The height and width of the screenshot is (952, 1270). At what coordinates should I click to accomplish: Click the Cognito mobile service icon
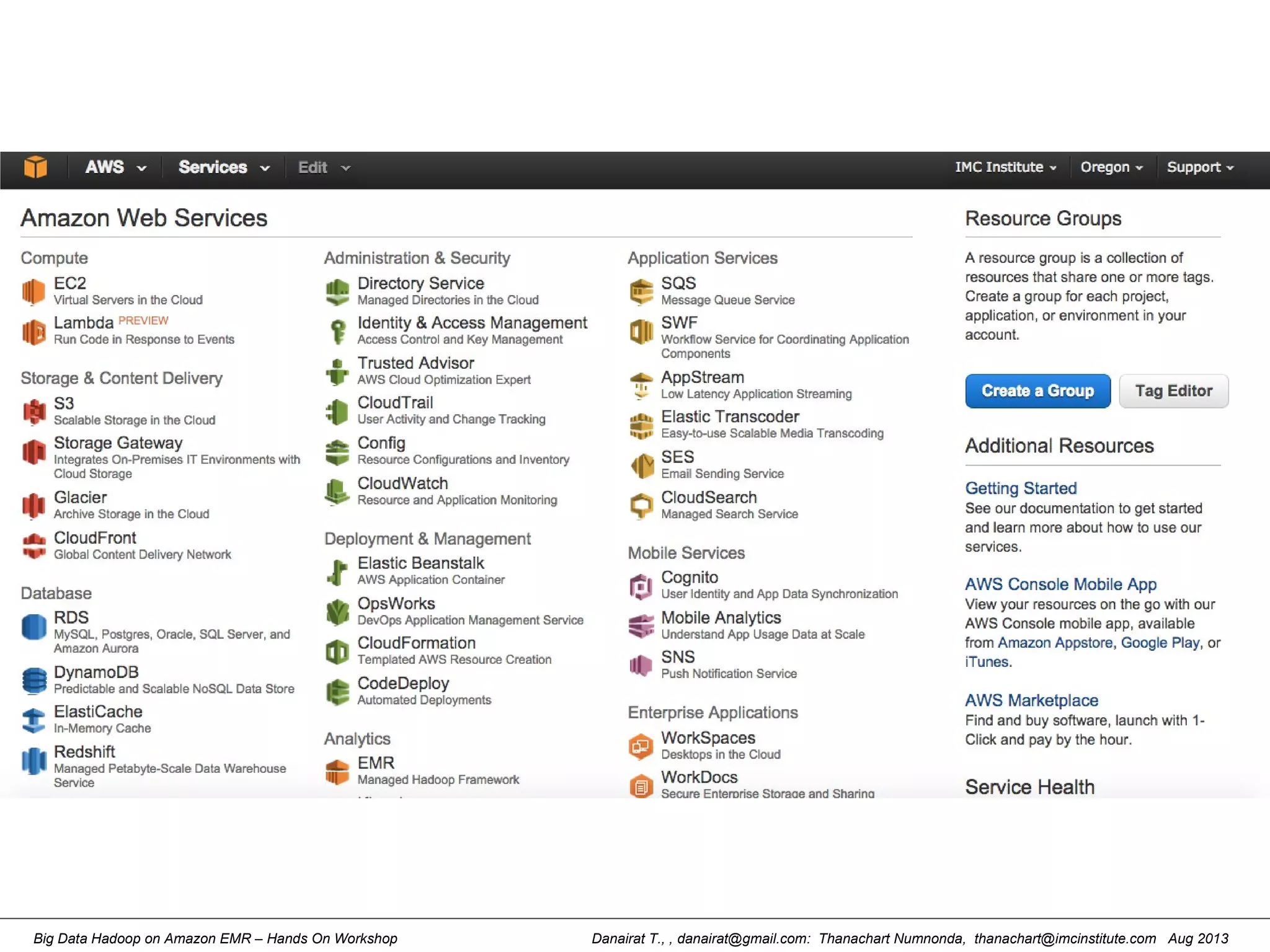point(641,586)
